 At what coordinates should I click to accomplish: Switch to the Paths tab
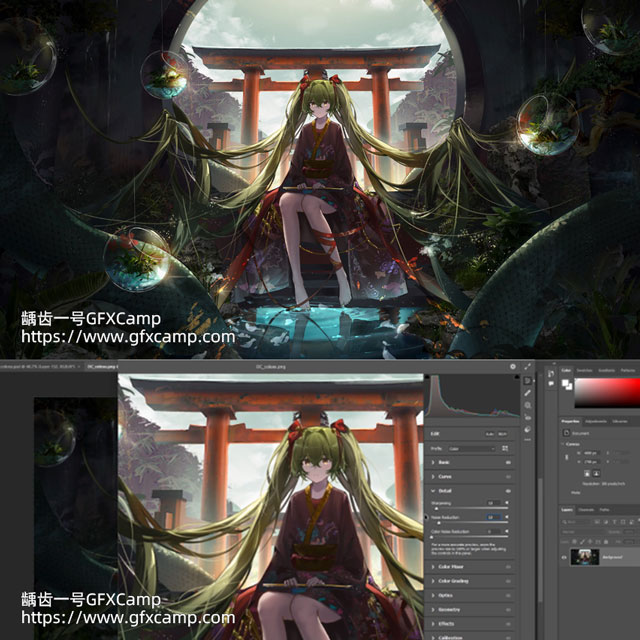click(604, 510)
